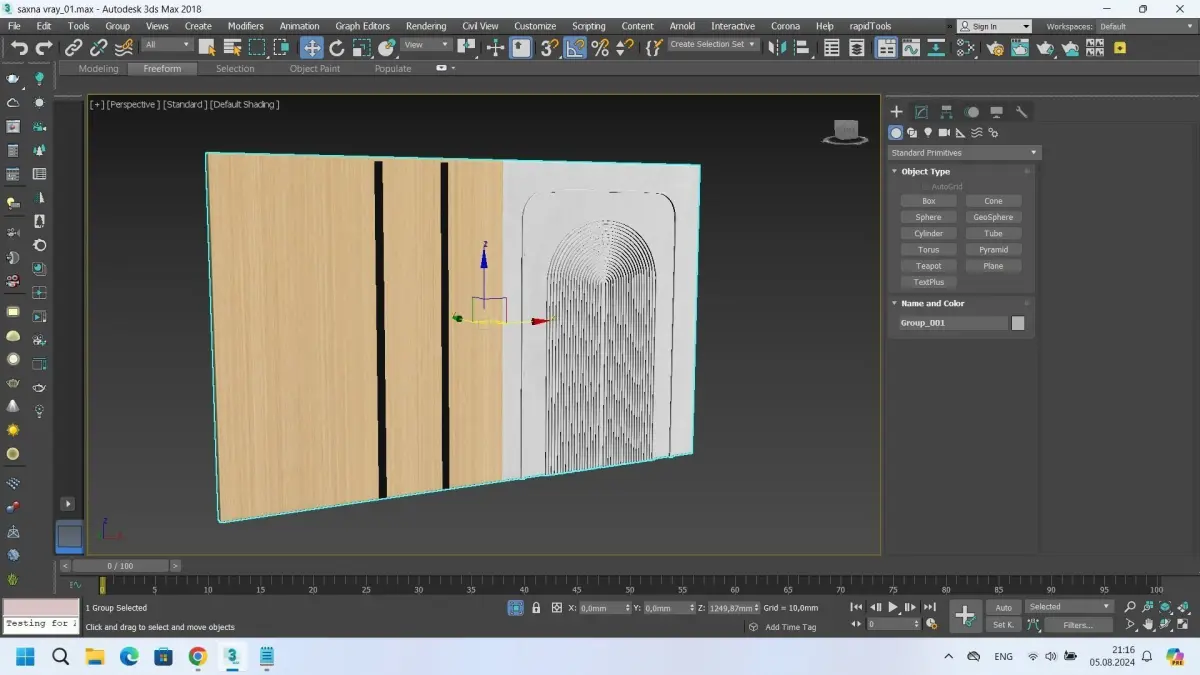Open Render Setup teapot icon
Screen dimensions: 1200x675
(x=995, y=47)
